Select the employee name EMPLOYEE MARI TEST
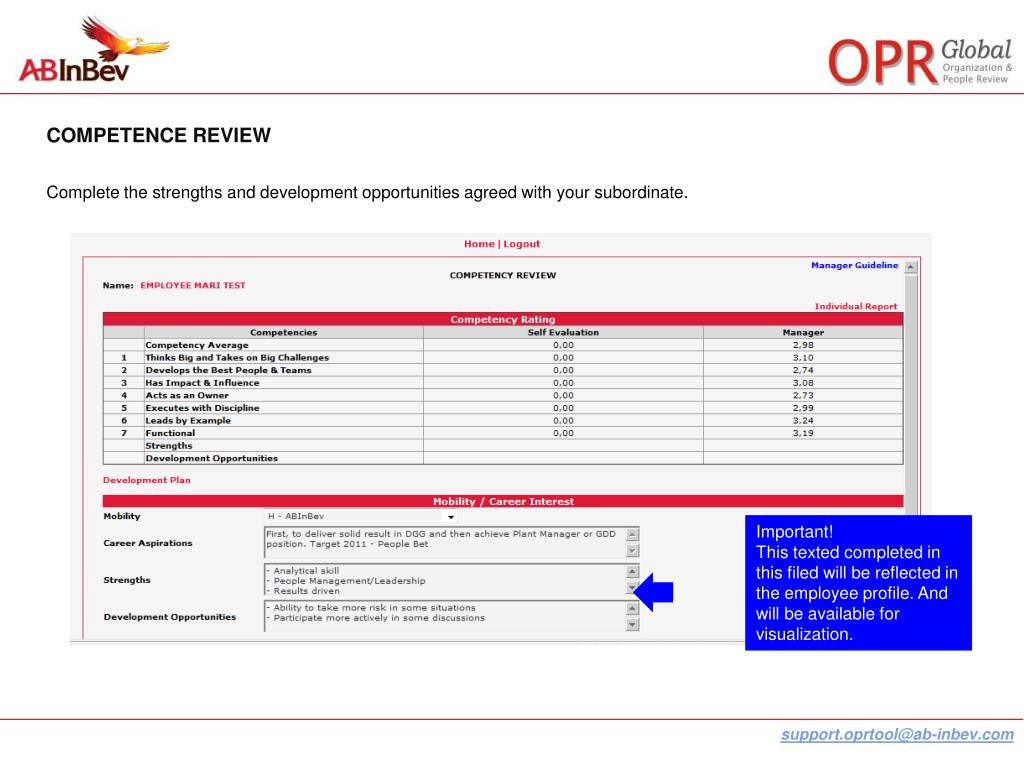 (193, 285)
